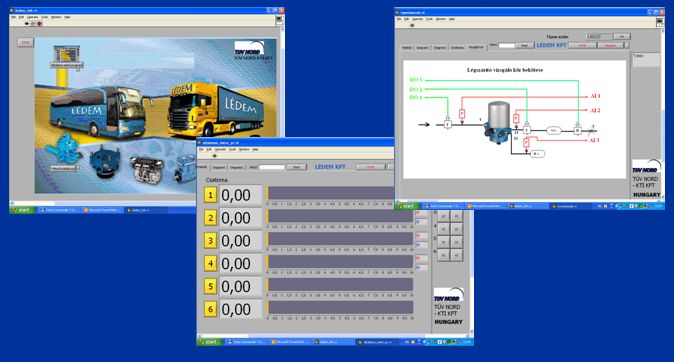Click the STOP button in left window
The width and height of the screenshot is (674, 362).
tap(25, 42)
